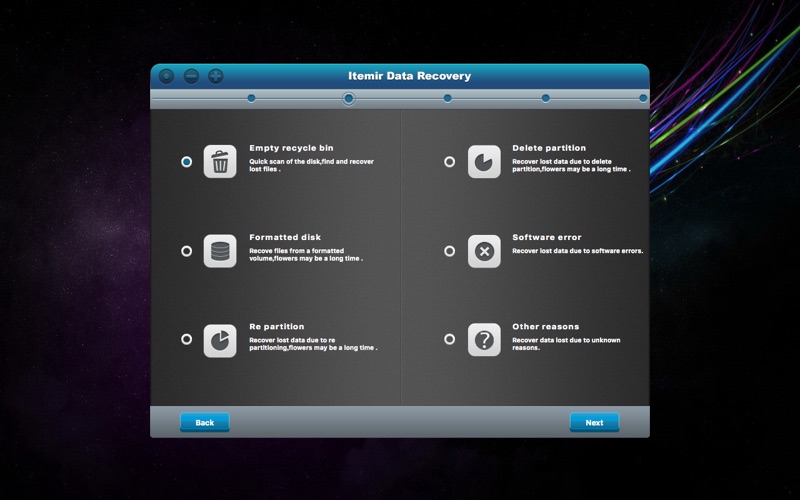The height and width of the screenshot is (500, 800).
Task: Click the Delete partition pie icon
Action: click(484, 161)
